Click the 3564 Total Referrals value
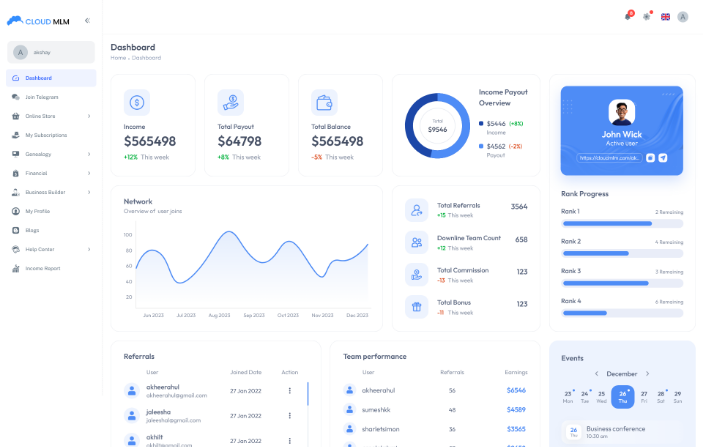This screenshot has height=447, width=703. coord(519,207)
